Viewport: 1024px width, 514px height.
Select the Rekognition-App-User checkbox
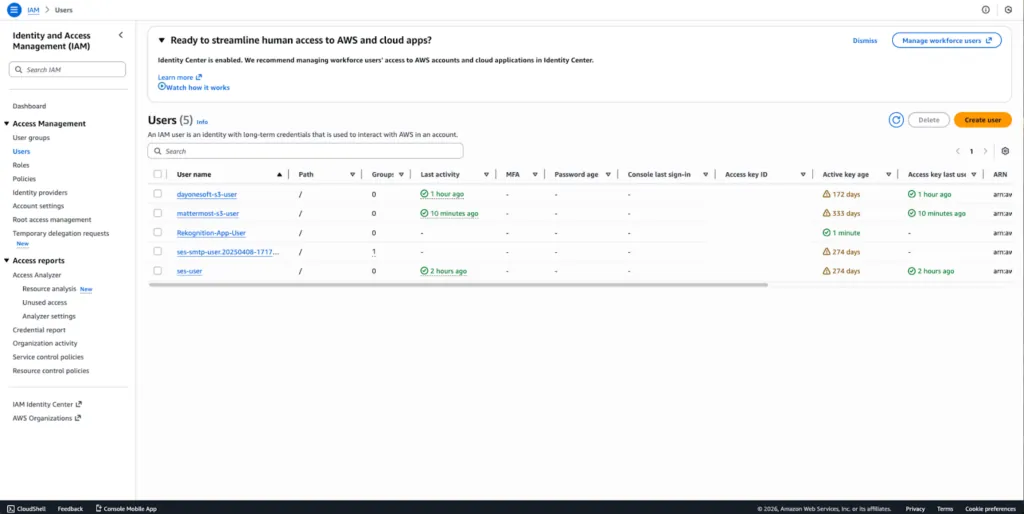click(157, 233)
